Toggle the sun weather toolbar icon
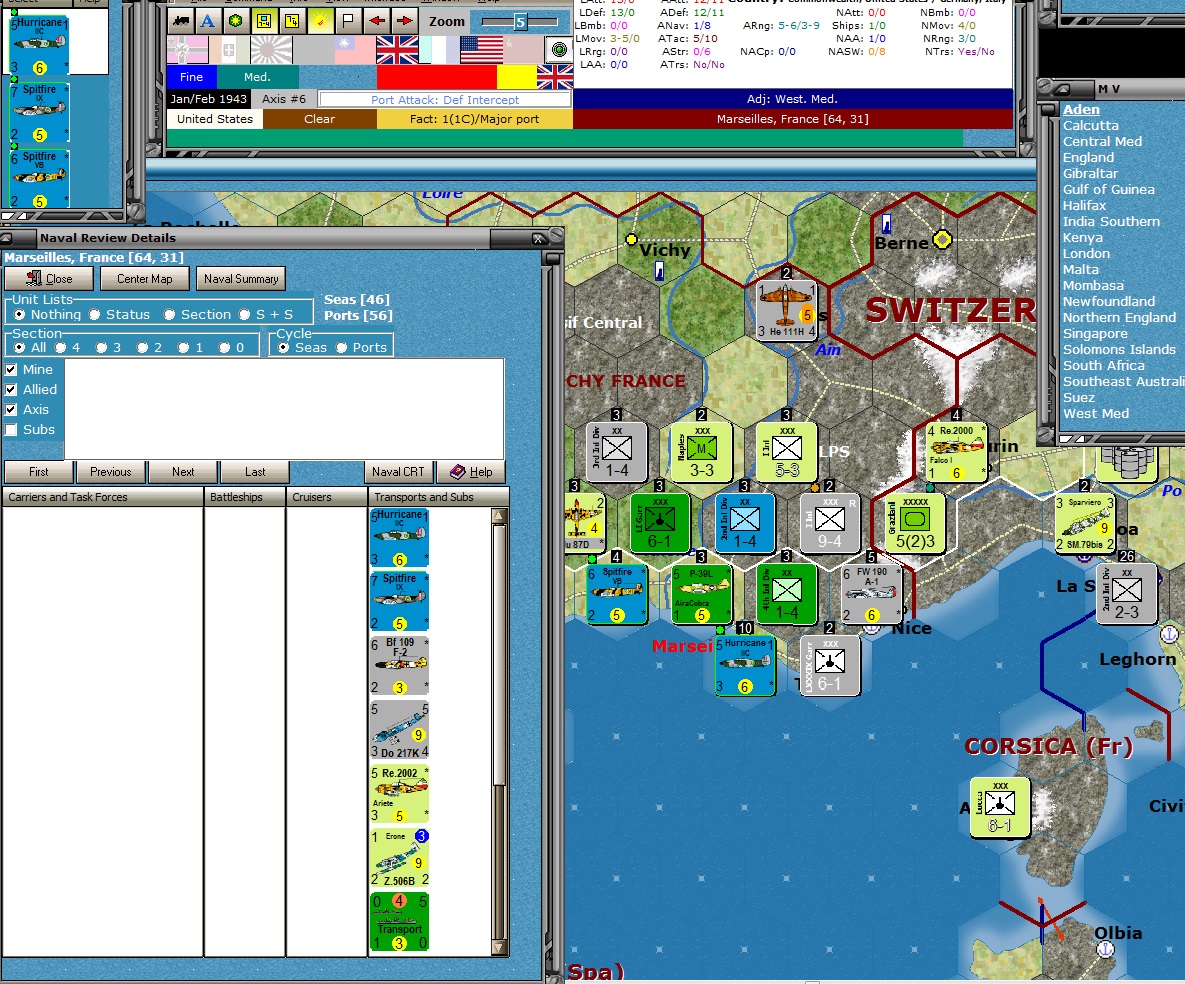The height and width of the screenshot is (984, 1185). point(320,20)
